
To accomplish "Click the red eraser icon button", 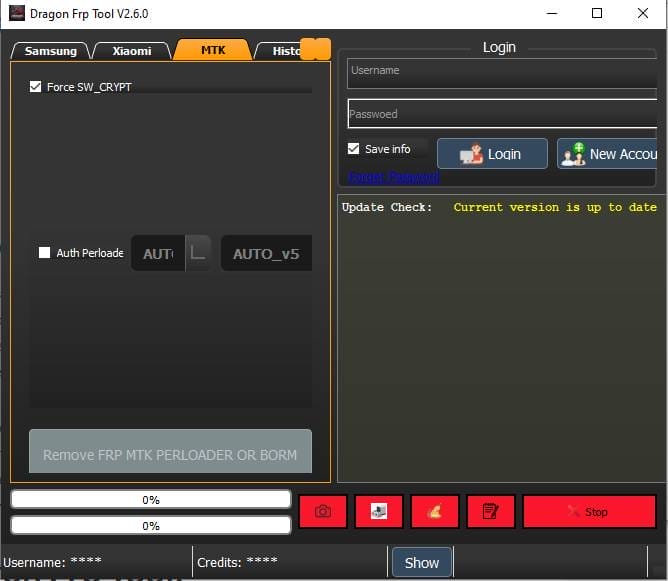I will (435, 511).
